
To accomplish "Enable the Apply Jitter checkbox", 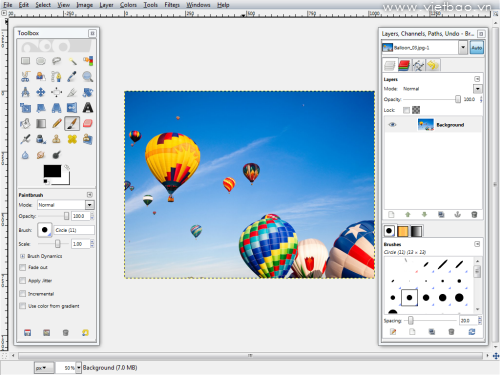I will pyautogui.click(x=23, y=281).
